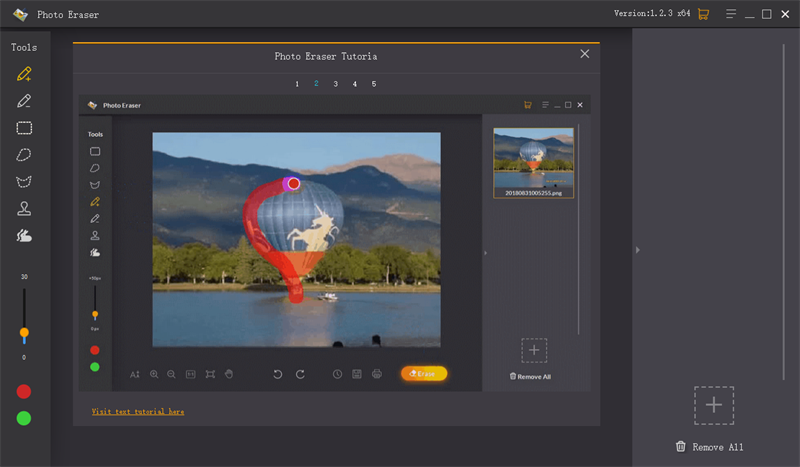800x467 pixels.
Task: Pick the large green color swatch in main sidebar
Action: [24, 419]
